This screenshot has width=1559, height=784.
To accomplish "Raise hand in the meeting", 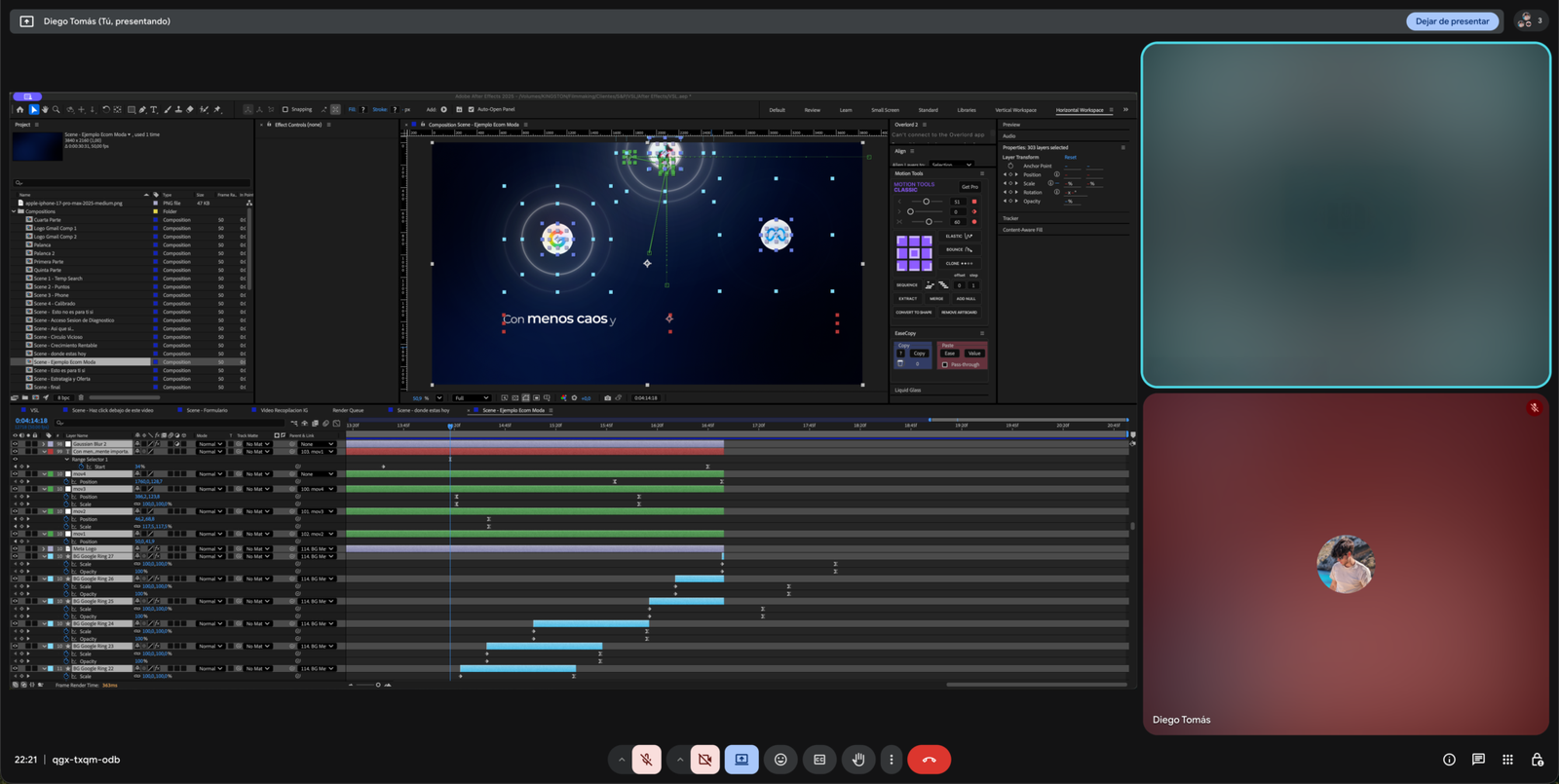I will (x=858, y=760).
